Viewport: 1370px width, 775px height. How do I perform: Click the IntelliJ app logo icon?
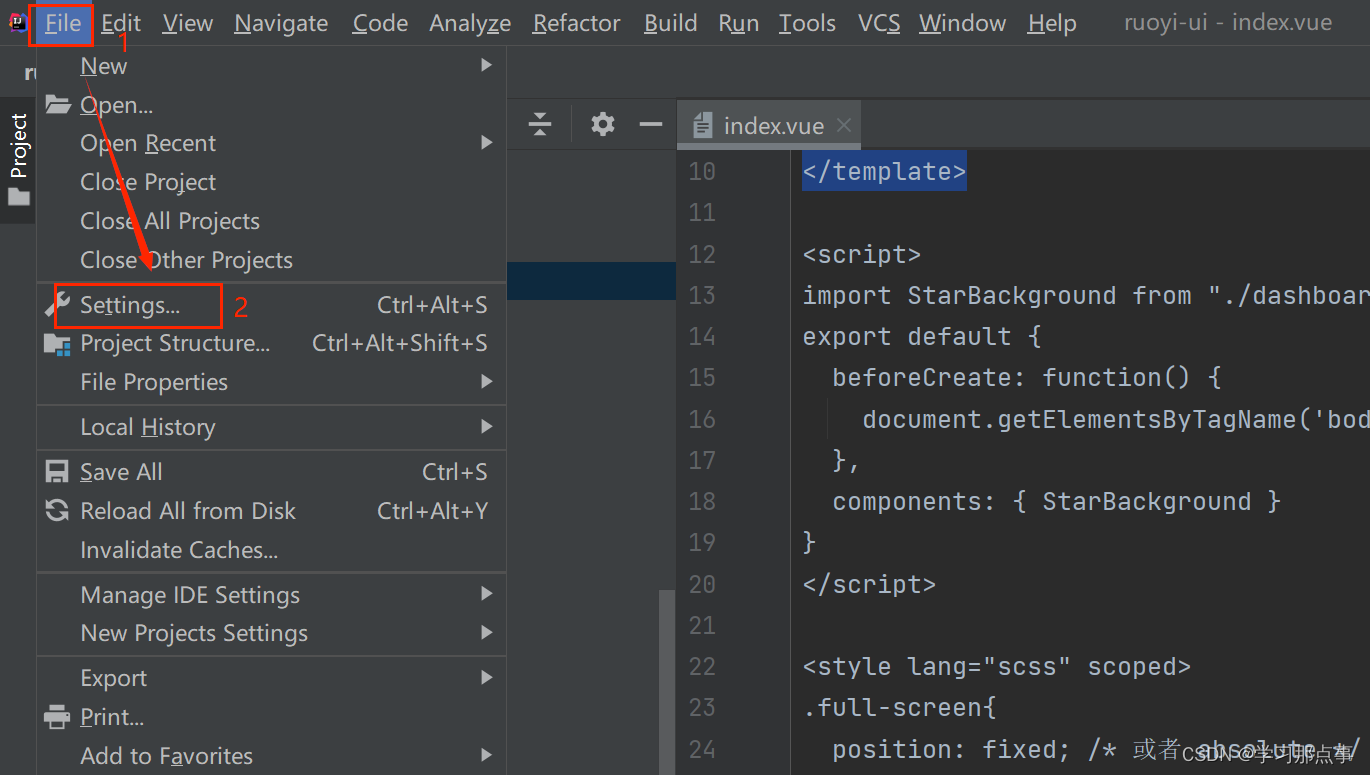(17, 22)
